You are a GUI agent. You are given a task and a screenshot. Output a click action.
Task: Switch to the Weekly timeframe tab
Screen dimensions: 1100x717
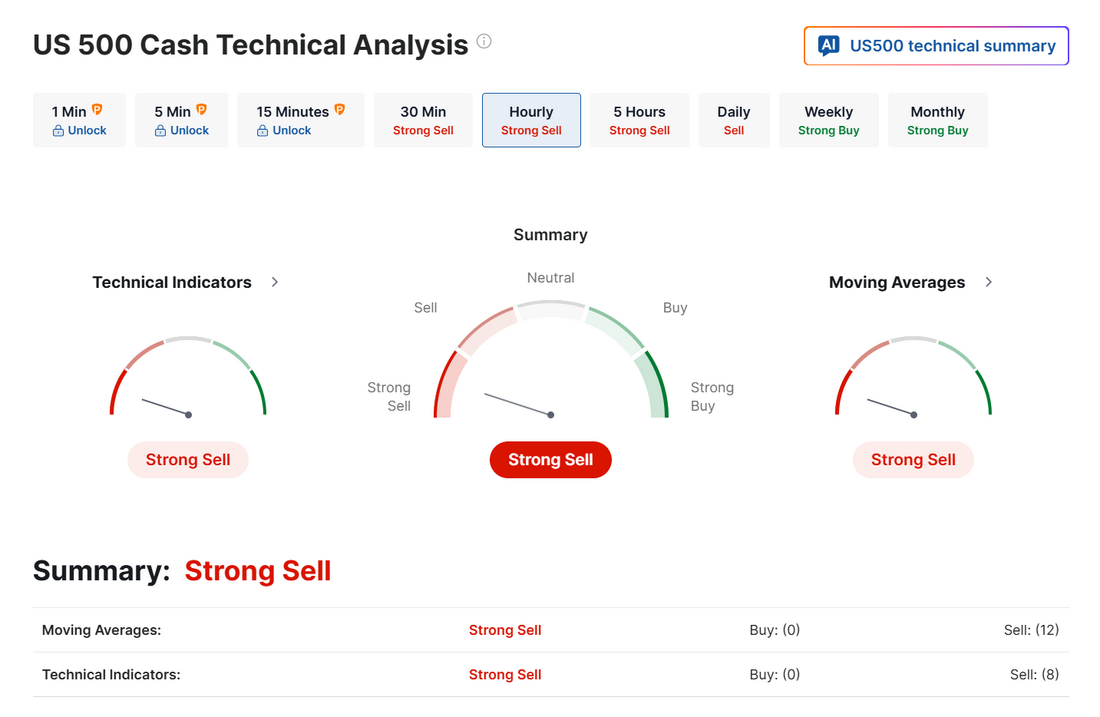(828, 120)
